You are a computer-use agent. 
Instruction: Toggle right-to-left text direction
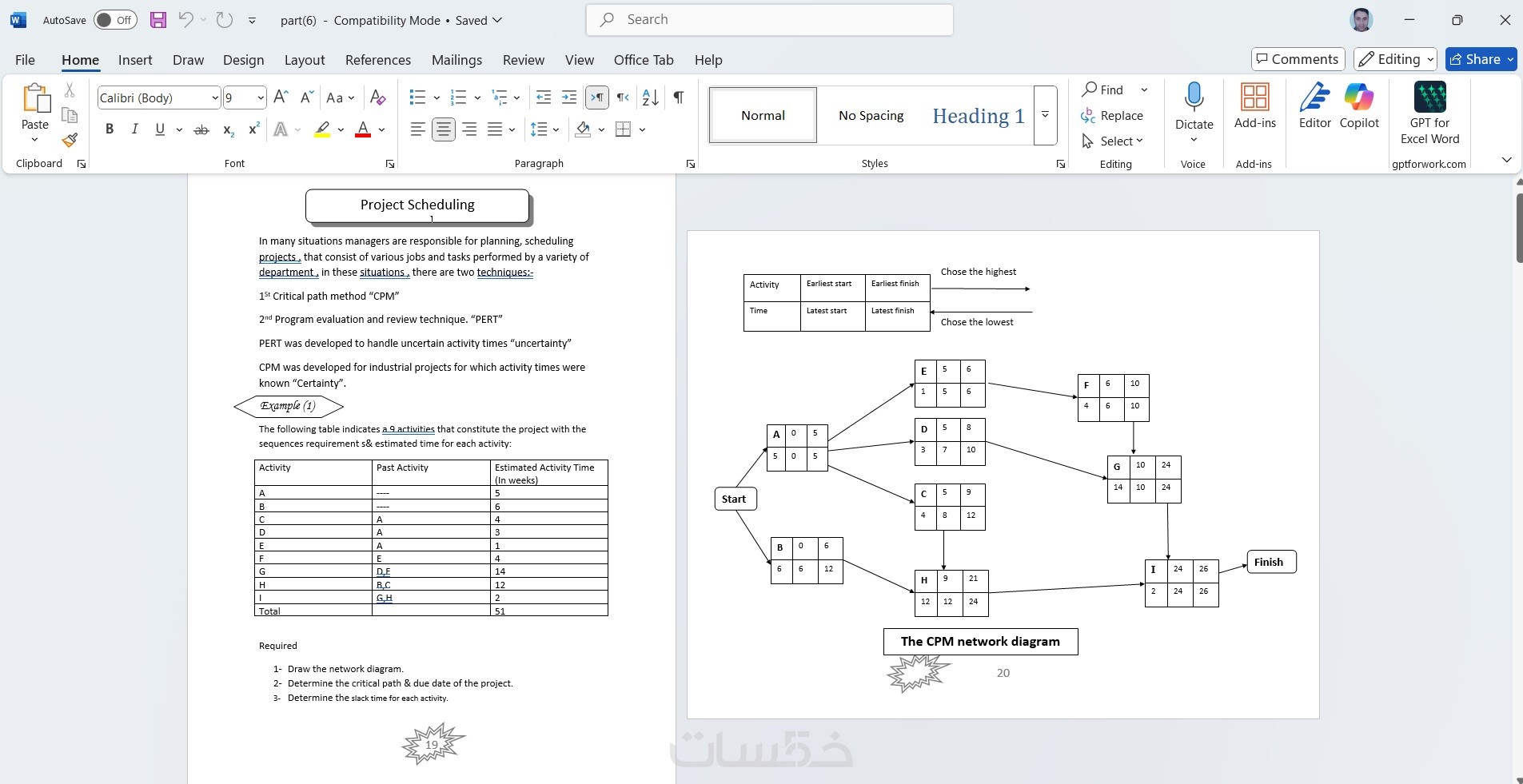click(x=623, y=98)
